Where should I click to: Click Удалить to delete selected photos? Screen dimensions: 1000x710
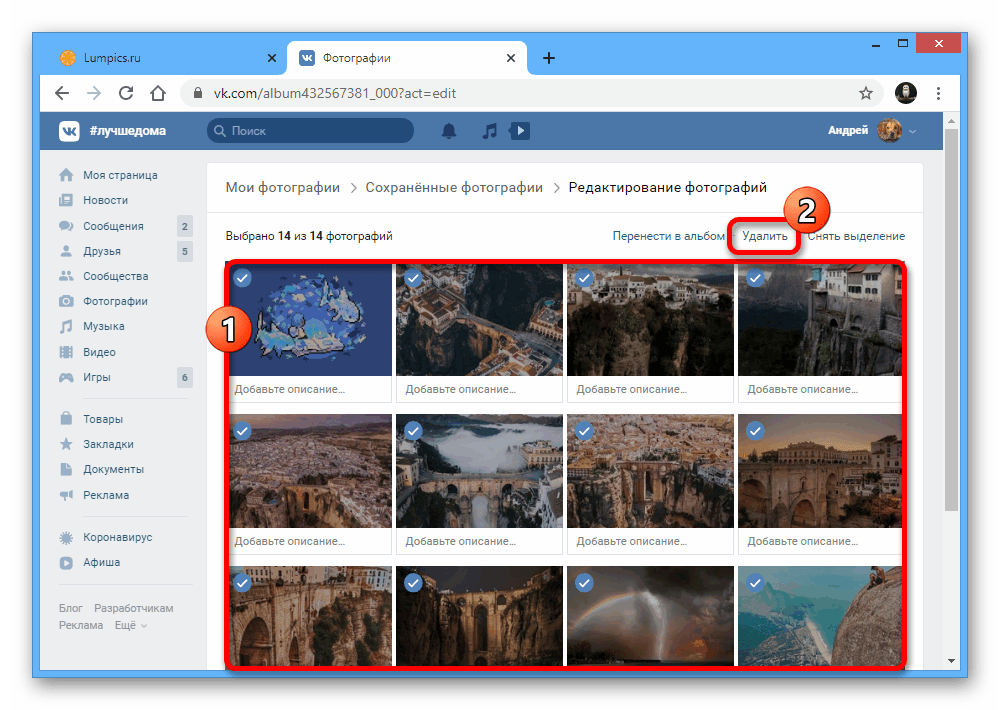(765, 236)
